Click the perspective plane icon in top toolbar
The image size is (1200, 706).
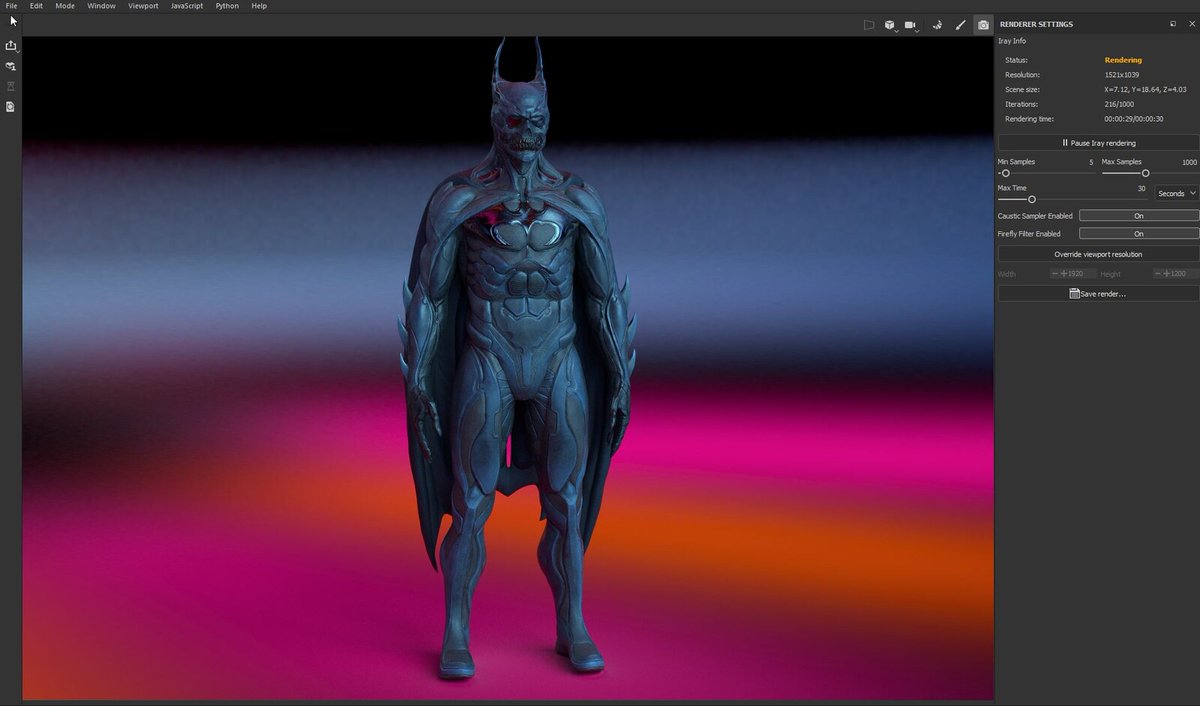(869, 25)
